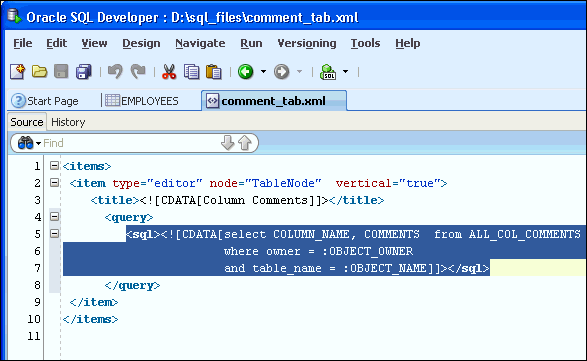The image size is (587, 361).
Task: Open Back button dropdown arrow
Action: coord(264,72)
